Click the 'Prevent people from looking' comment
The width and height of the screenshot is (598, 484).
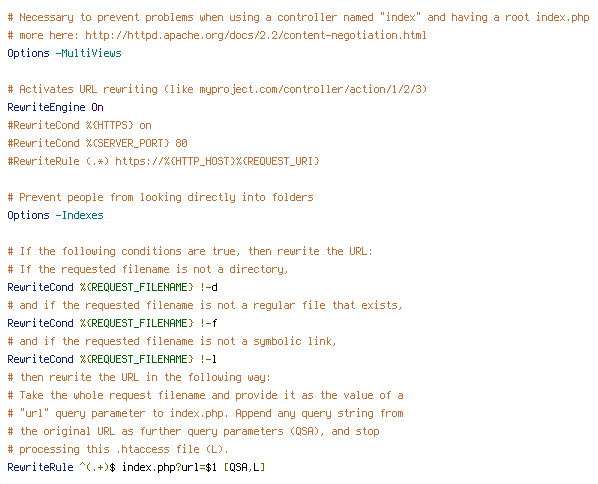tap(160, 197)
